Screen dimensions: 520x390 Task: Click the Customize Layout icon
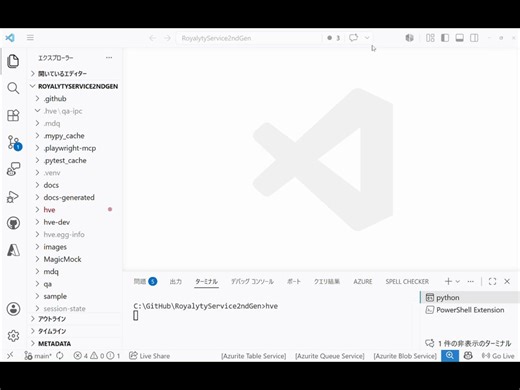(430, 38)
